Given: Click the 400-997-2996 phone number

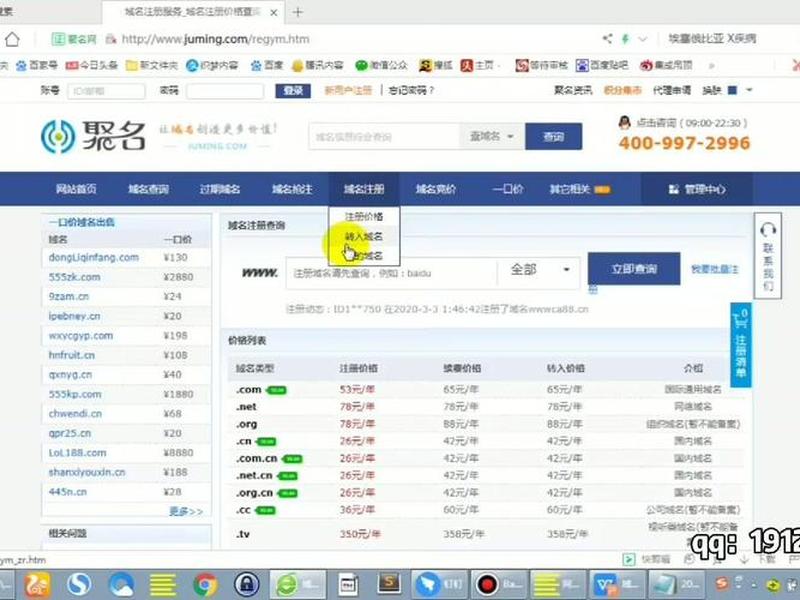Looking at the screenshot, I should pyautogui.click(x=684, y=143).
